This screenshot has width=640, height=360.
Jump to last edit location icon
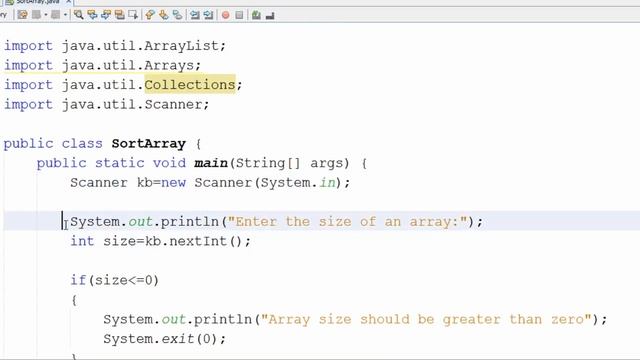coord(22,15)
